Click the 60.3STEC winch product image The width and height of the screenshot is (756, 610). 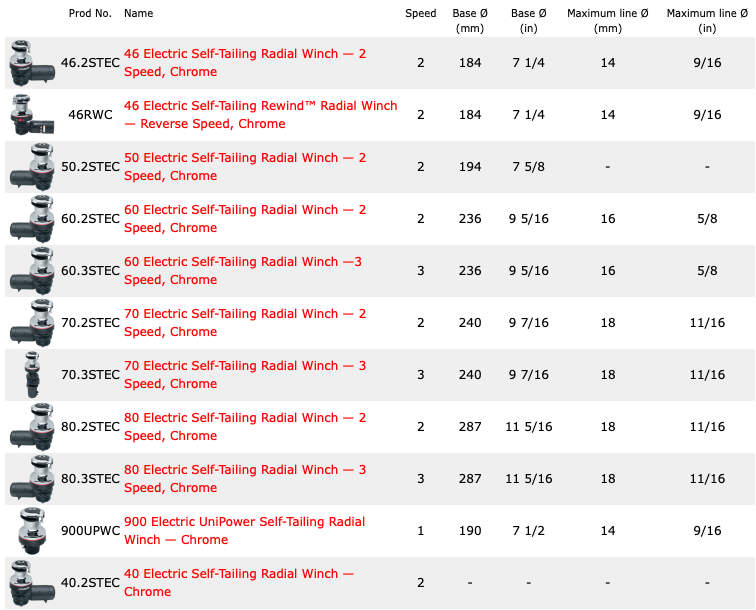click(x=30, y=270)
